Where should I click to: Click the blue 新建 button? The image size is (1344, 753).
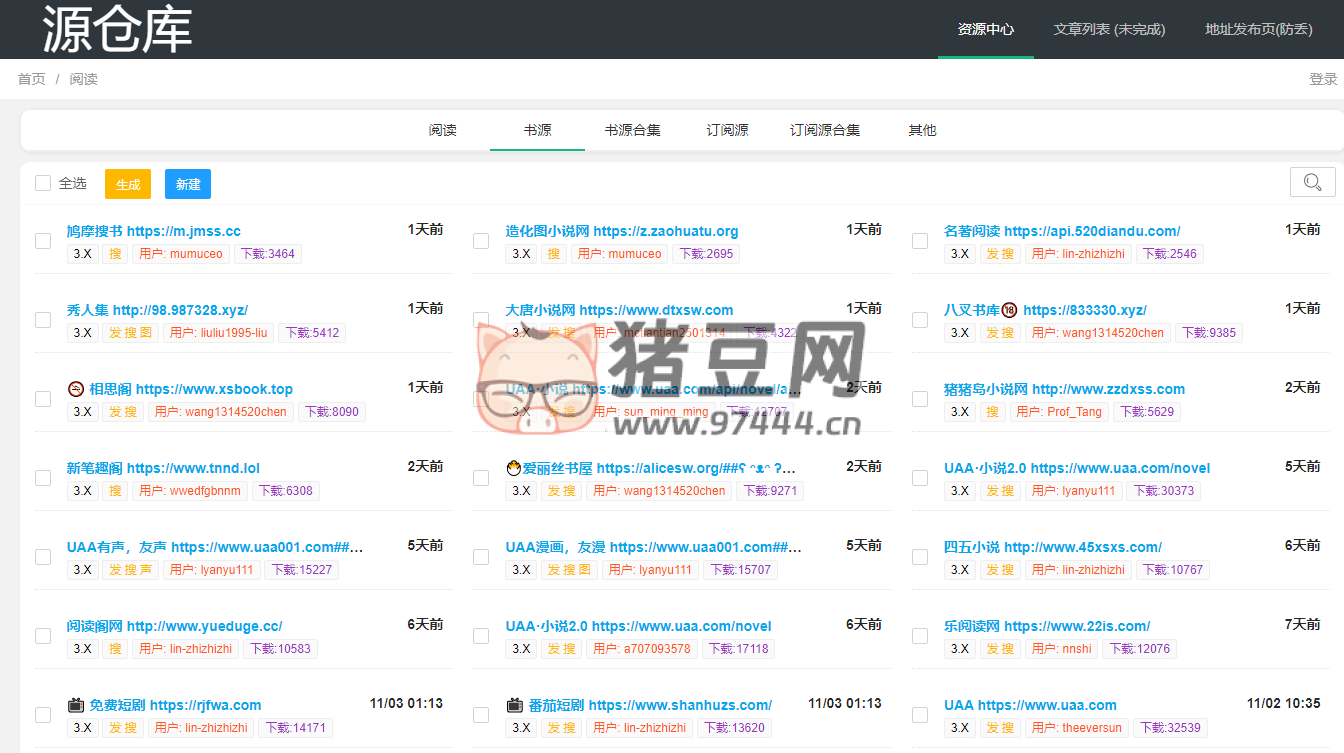coord(188,184)
